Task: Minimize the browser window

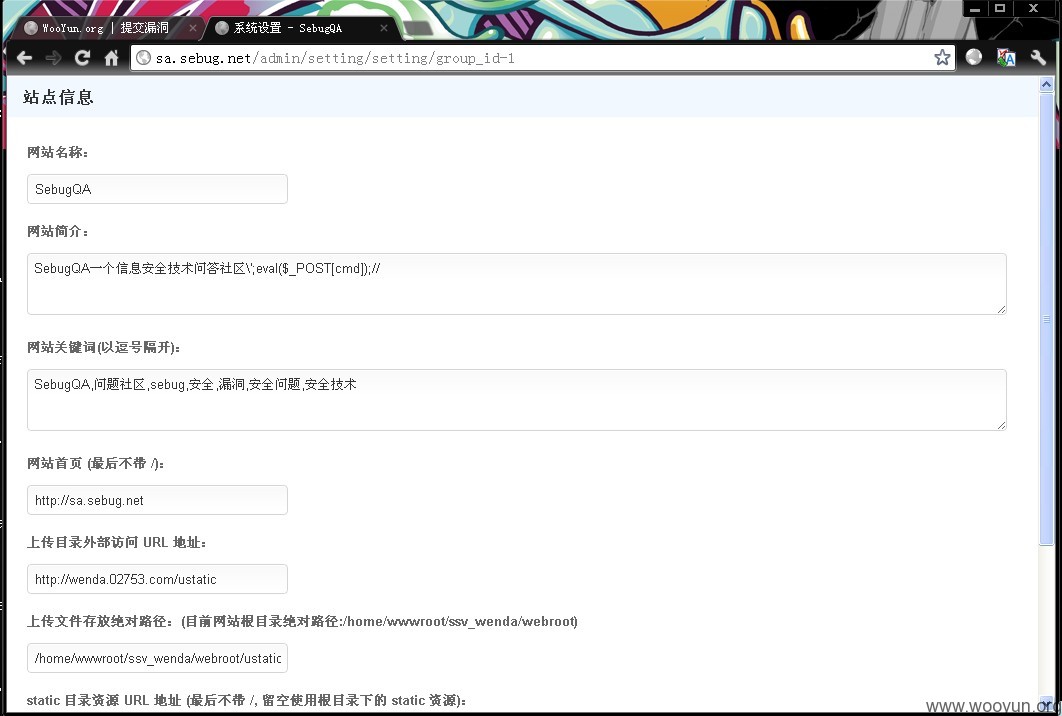Action: click(x=975, y=9)
